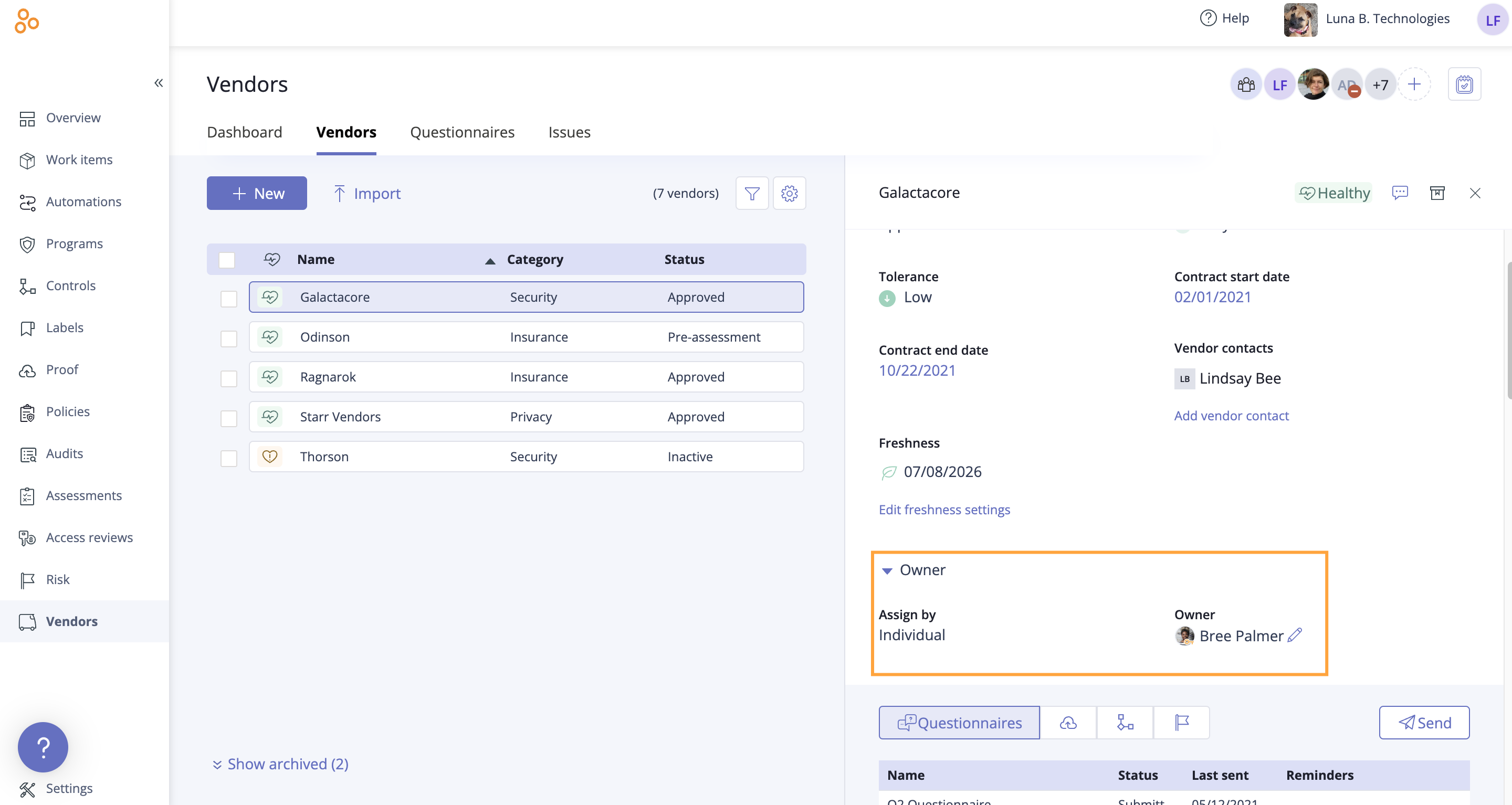Open the Issues tab
This screenshot has width=1512, height=805.
569,132
